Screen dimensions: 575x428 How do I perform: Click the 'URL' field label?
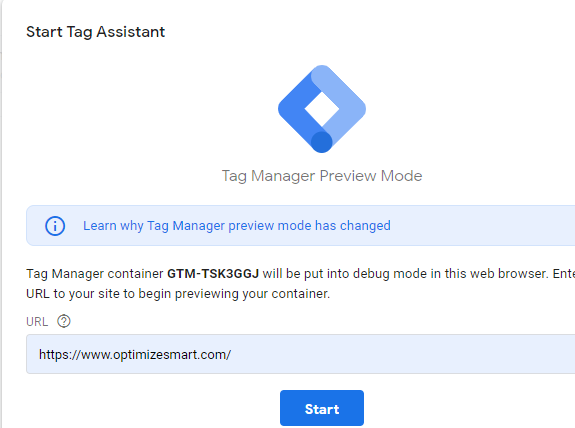[37, 322]
